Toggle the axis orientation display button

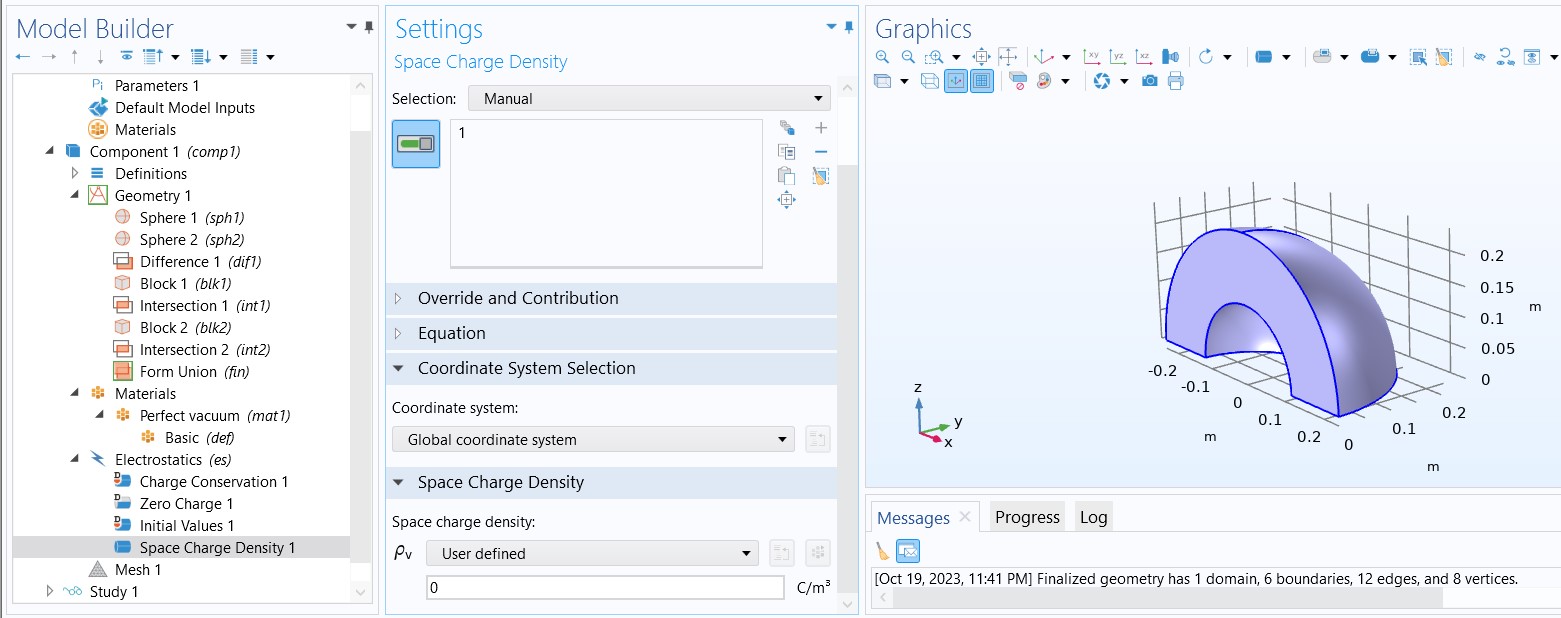click(955, 81)
